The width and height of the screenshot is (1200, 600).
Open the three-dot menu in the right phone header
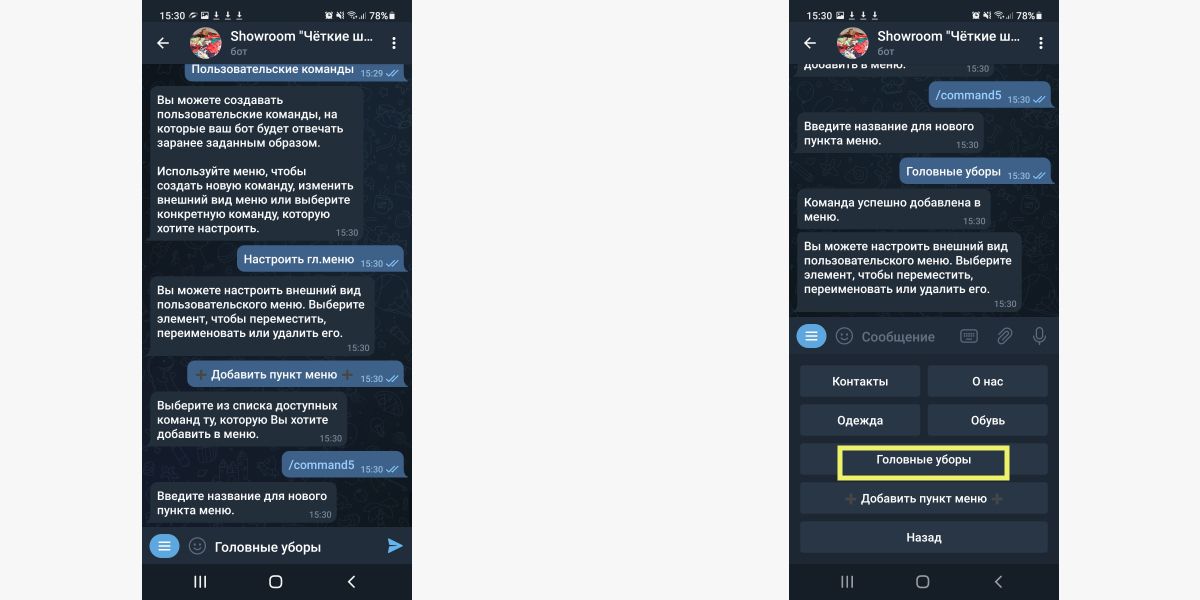click(1041, 43)
